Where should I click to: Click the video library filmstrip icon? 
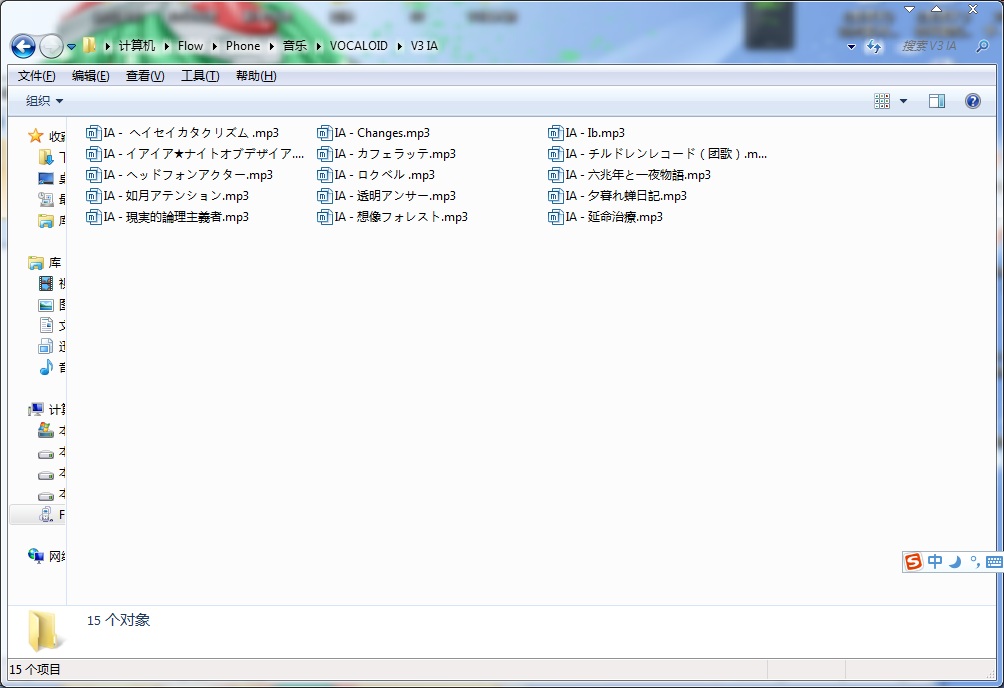click(x=45, y=283)
